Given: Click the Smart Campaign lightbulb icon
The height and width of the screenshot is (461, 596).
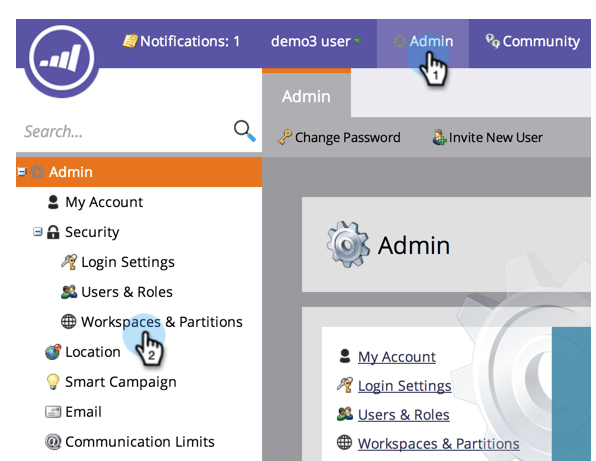Looking at the screenshot, I should pyautogui.click(x=53, y=382).
